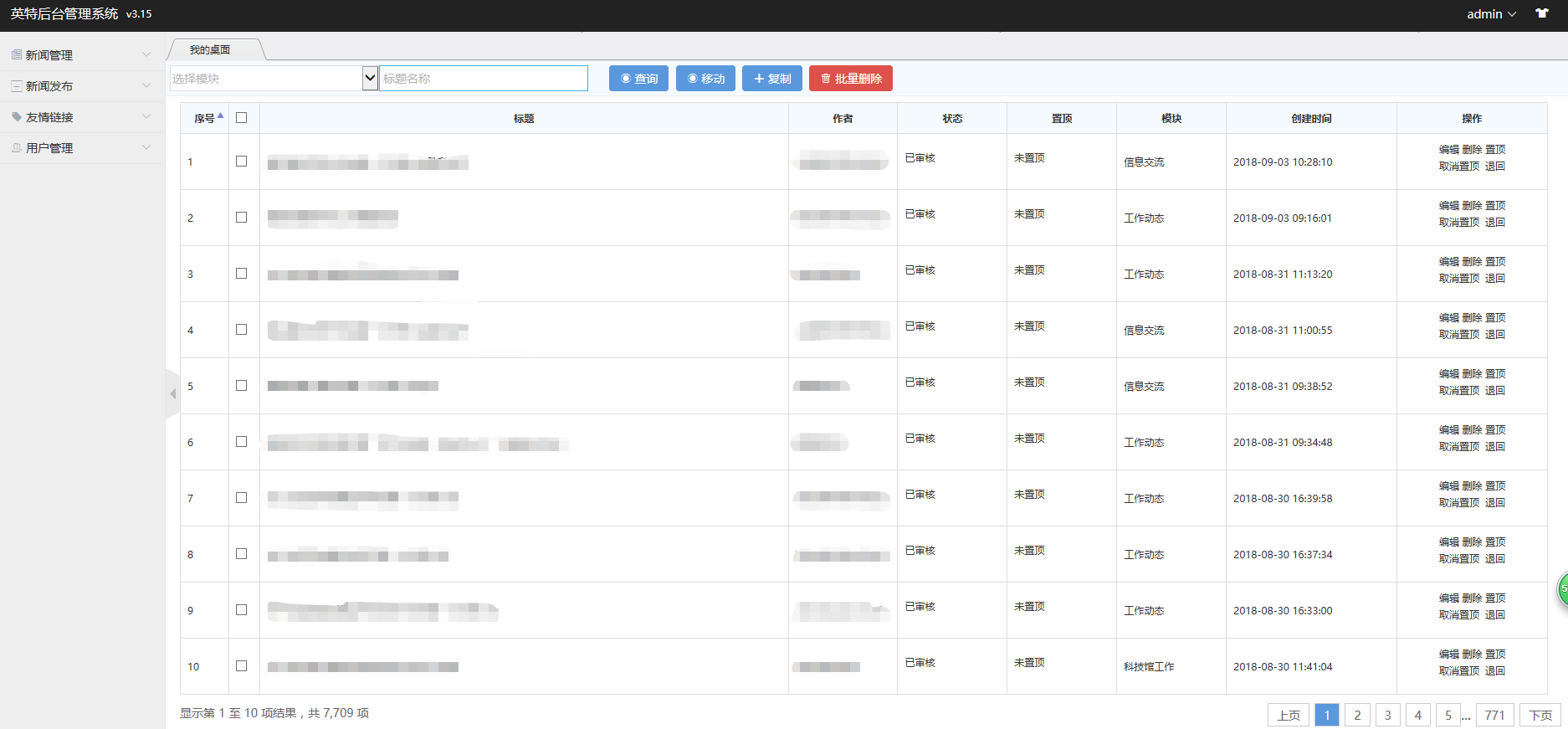Click the 新闻管理 sidebar icon
This screenshot has width=1568, height=729.
point(17,55)
